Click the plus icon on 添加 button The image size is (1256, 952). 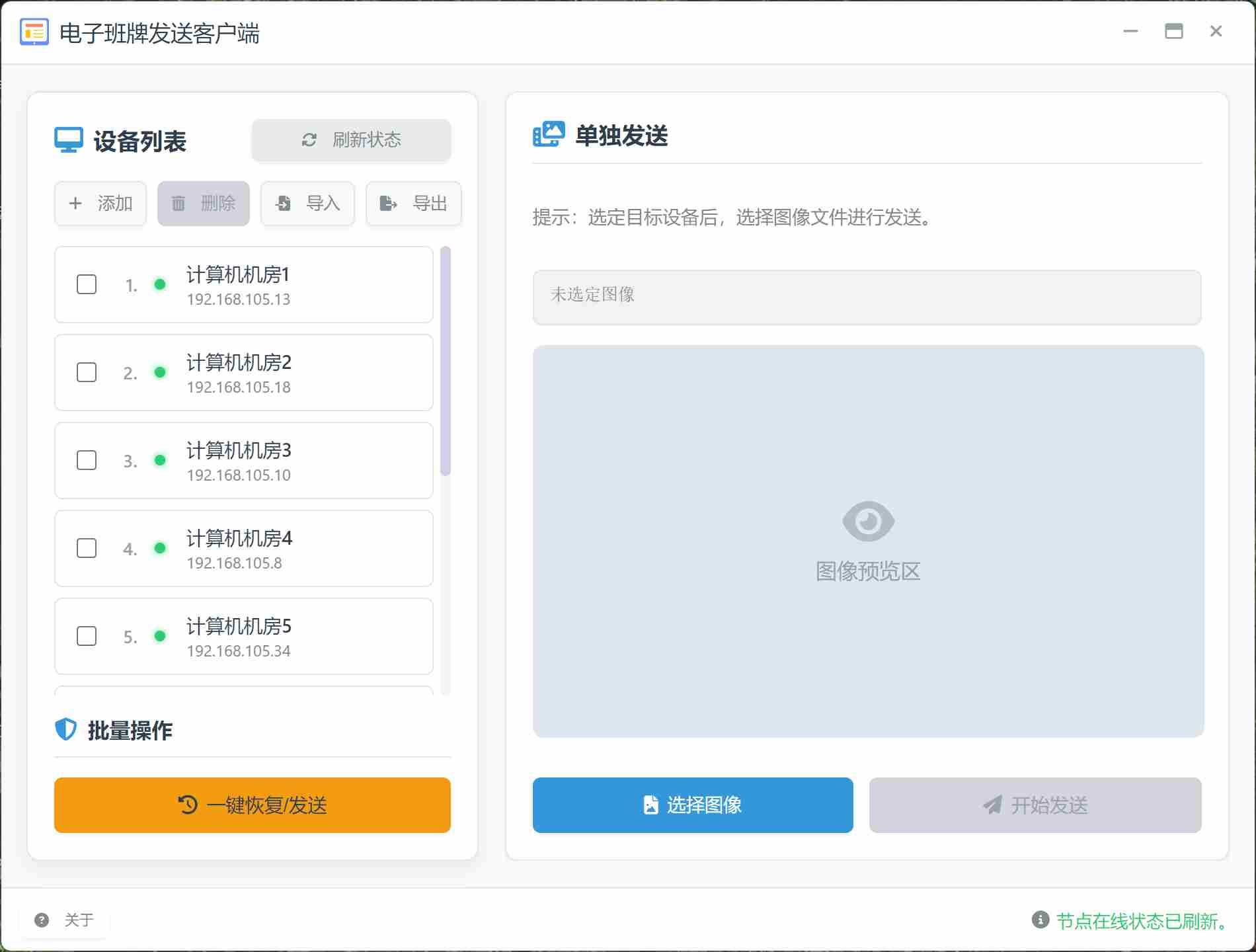(75, 204)
